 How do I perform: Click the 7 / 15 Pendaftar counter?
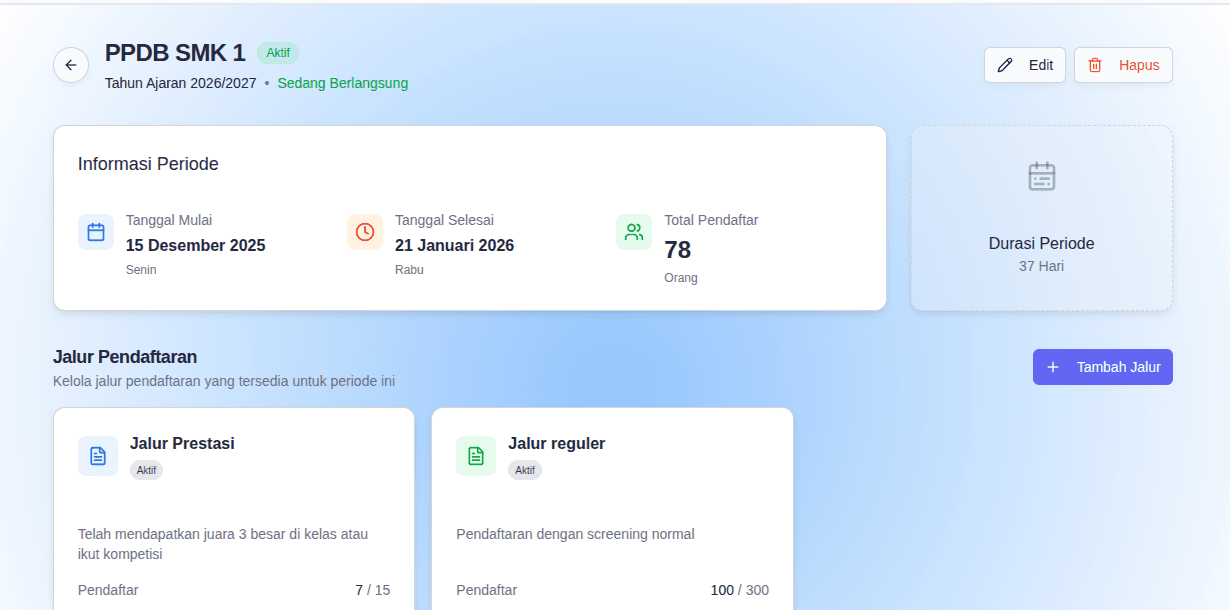[x=372, y=590]
